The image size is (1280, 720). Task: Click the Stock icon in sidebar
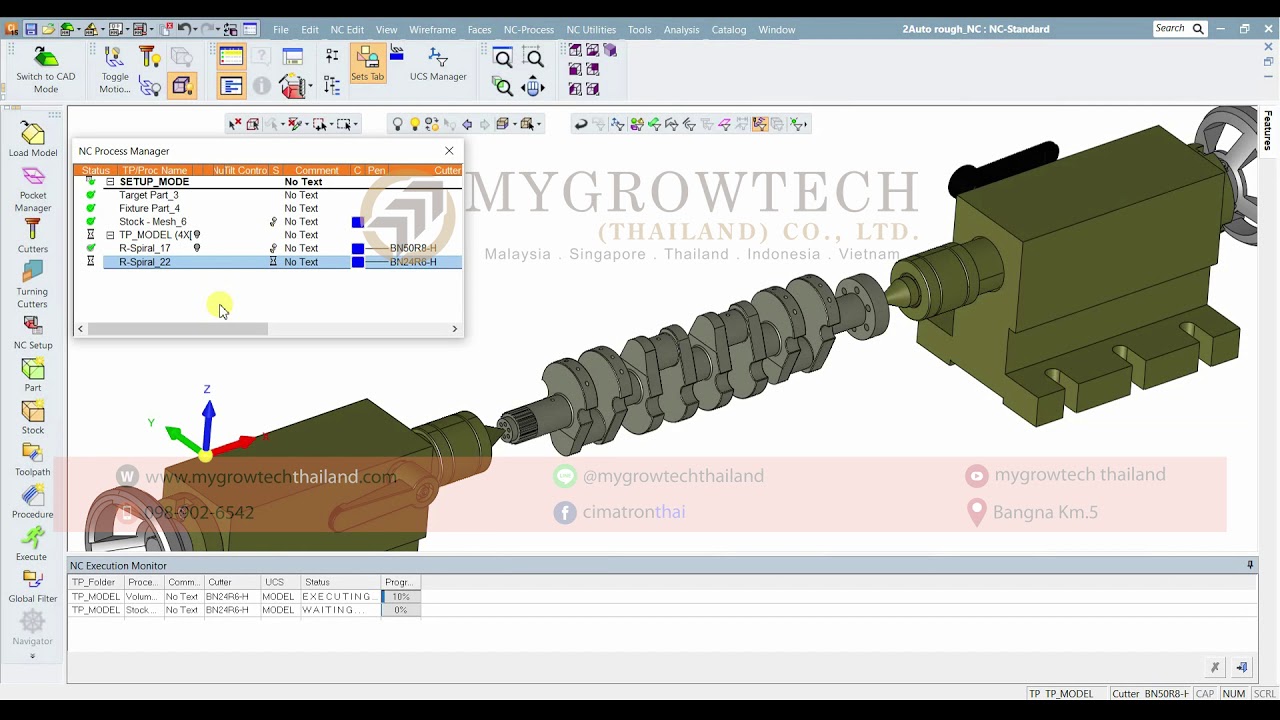(x=33, y=418)
